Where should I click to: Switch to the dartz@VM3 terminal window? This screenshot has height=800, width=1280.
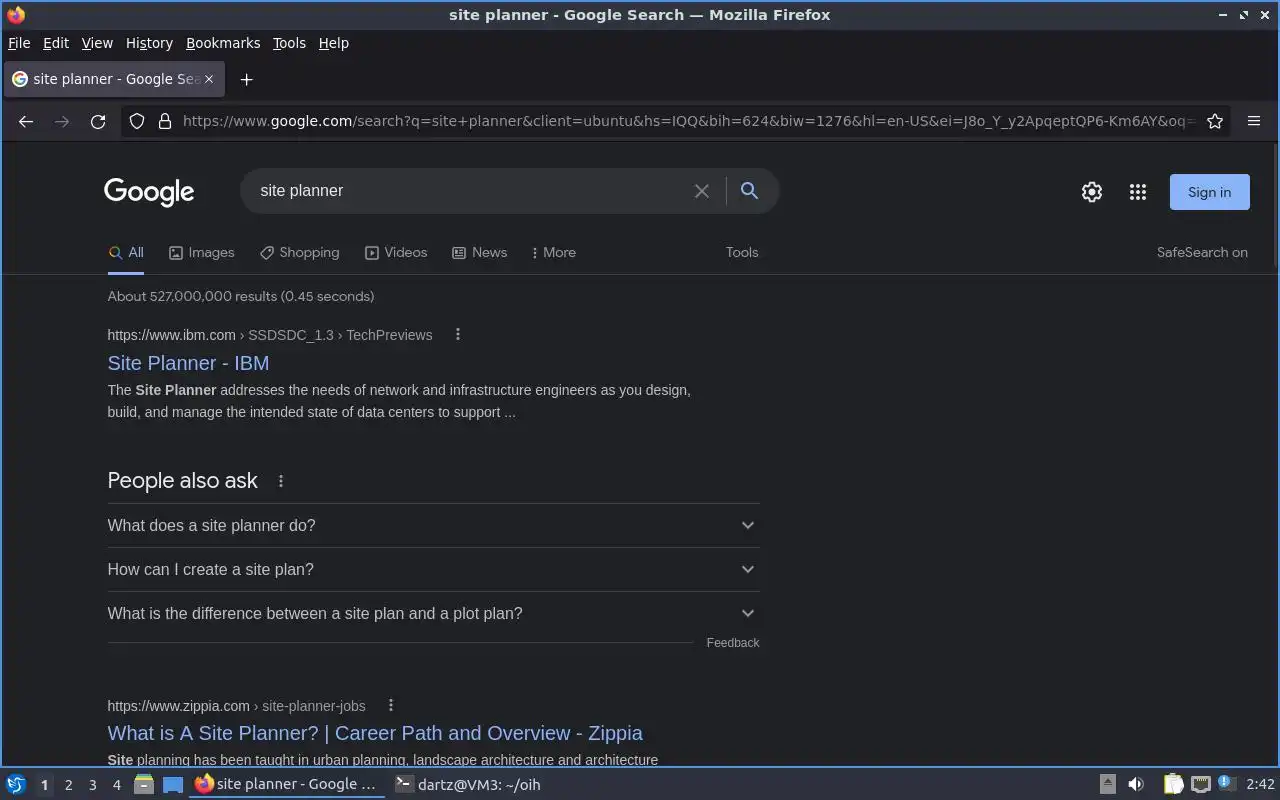(x=468, y=784)
